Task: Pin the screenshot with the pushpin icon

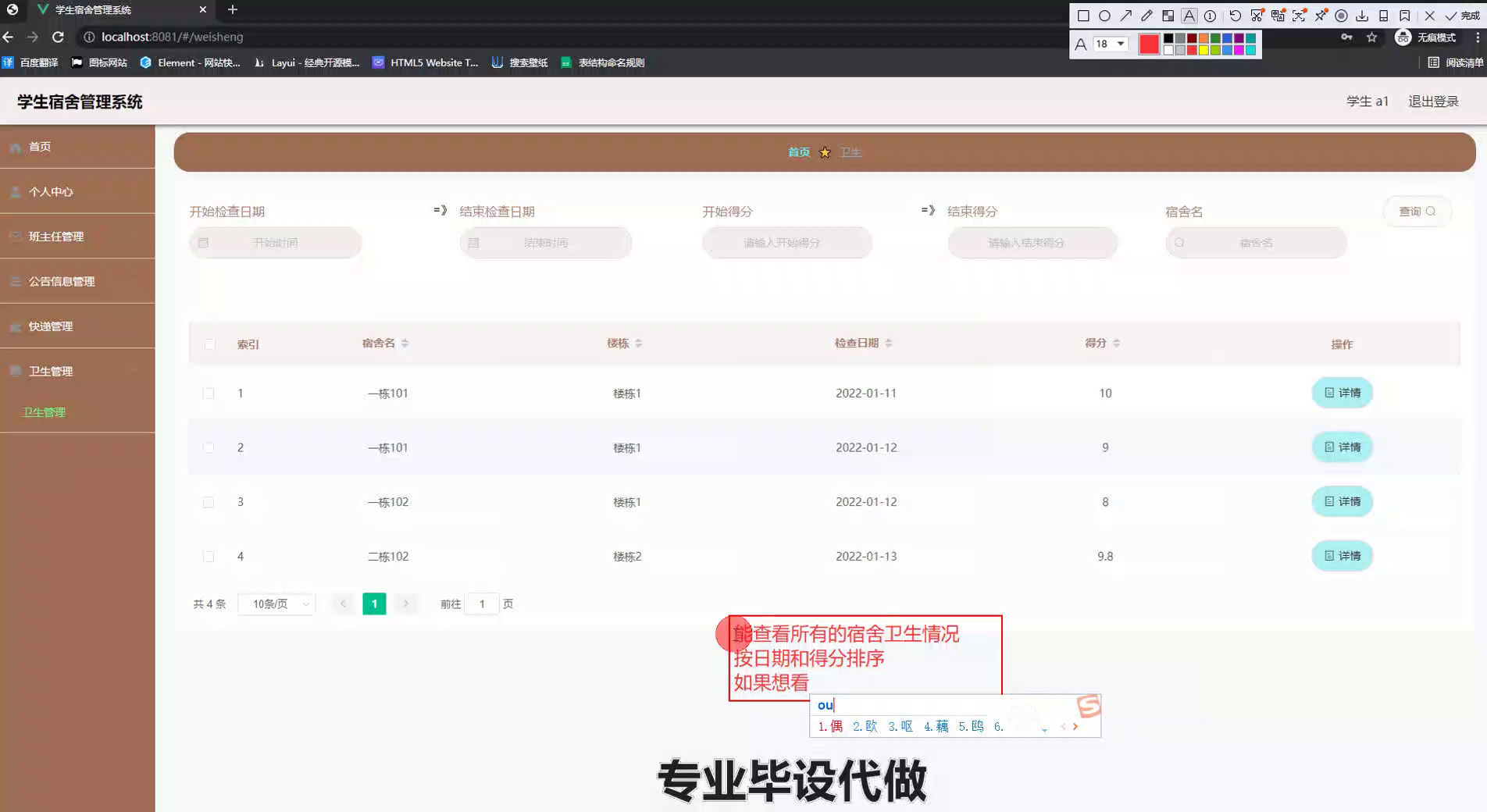Action: coord(1320,16)
